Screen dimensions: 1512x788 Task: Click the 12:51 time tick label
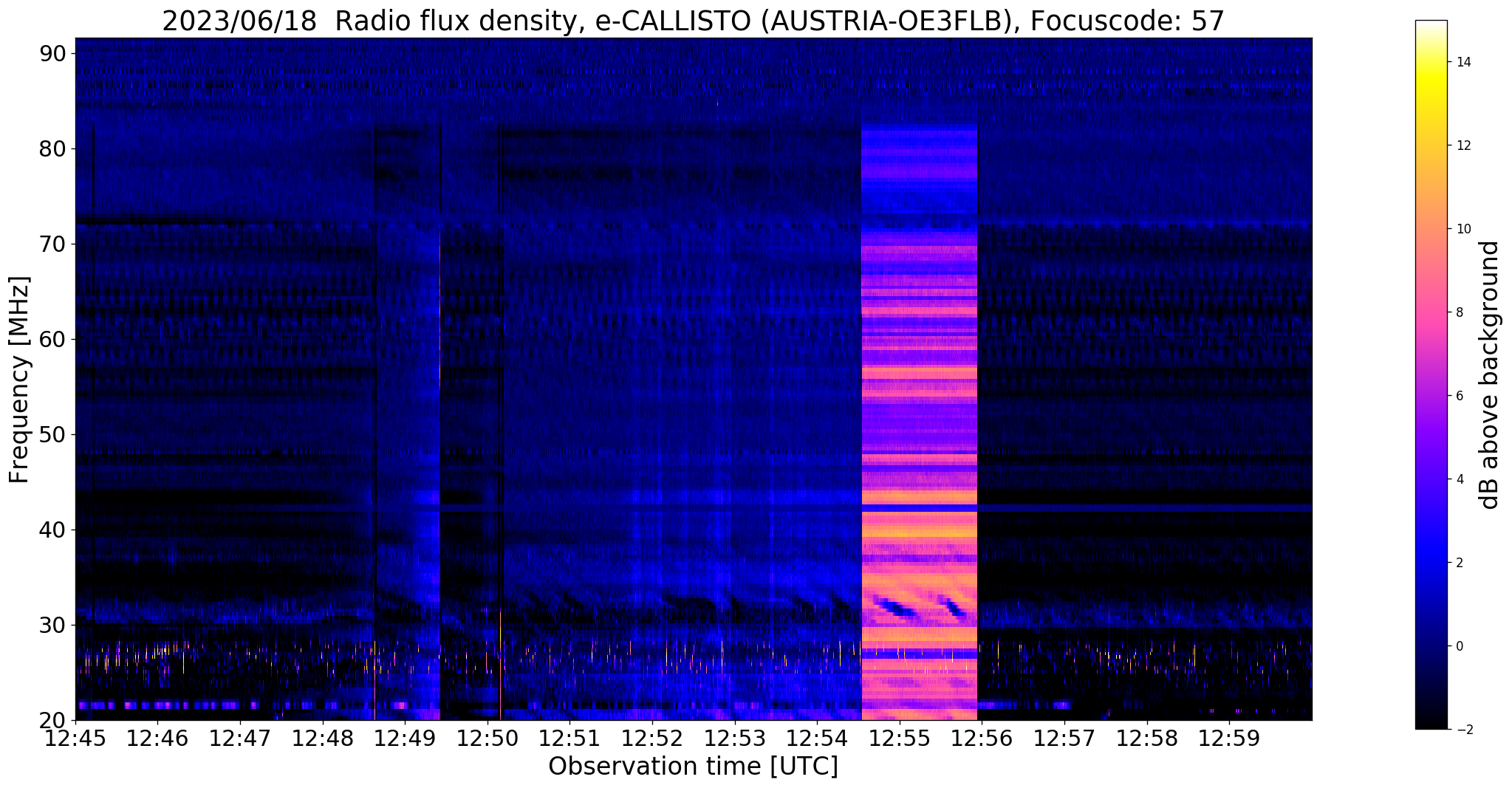pyautogui.click(x=569, y=739)
